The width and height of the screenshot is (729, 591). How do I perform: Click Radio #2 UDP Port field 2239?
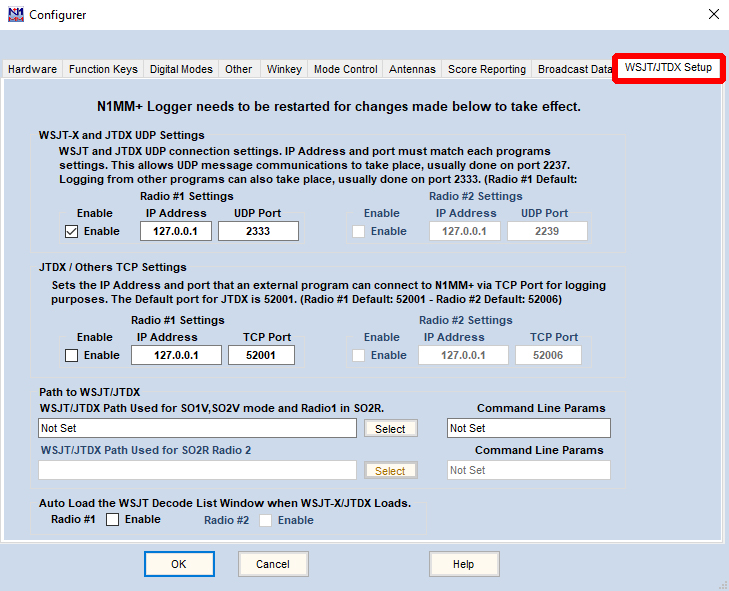pos(547,231)
